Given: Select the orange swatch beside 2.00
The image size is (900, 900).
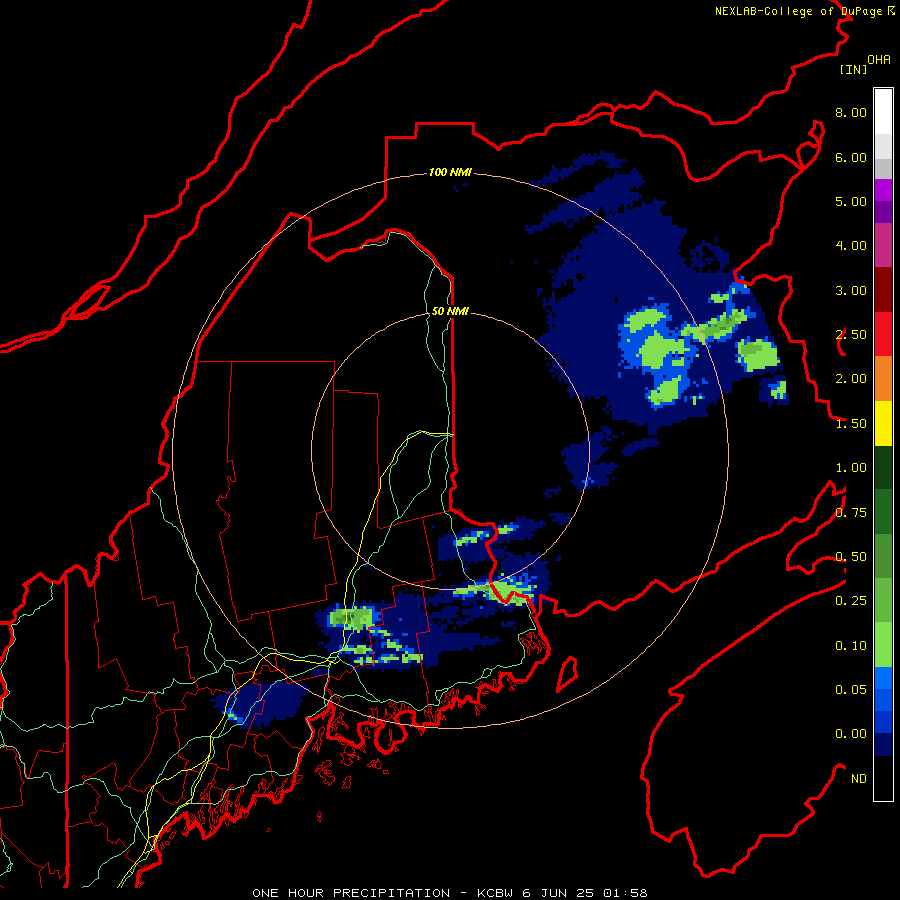Looking at the screenshot, I should coord(883,379).
